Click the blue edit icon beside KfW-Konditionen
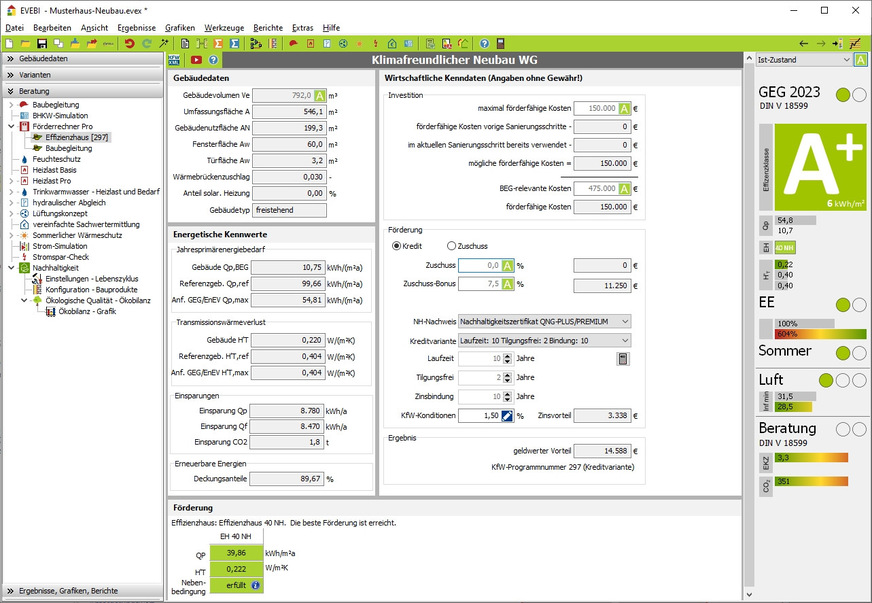Image resolution: width=872 pixels, height=603 pixels. (507, 415)
